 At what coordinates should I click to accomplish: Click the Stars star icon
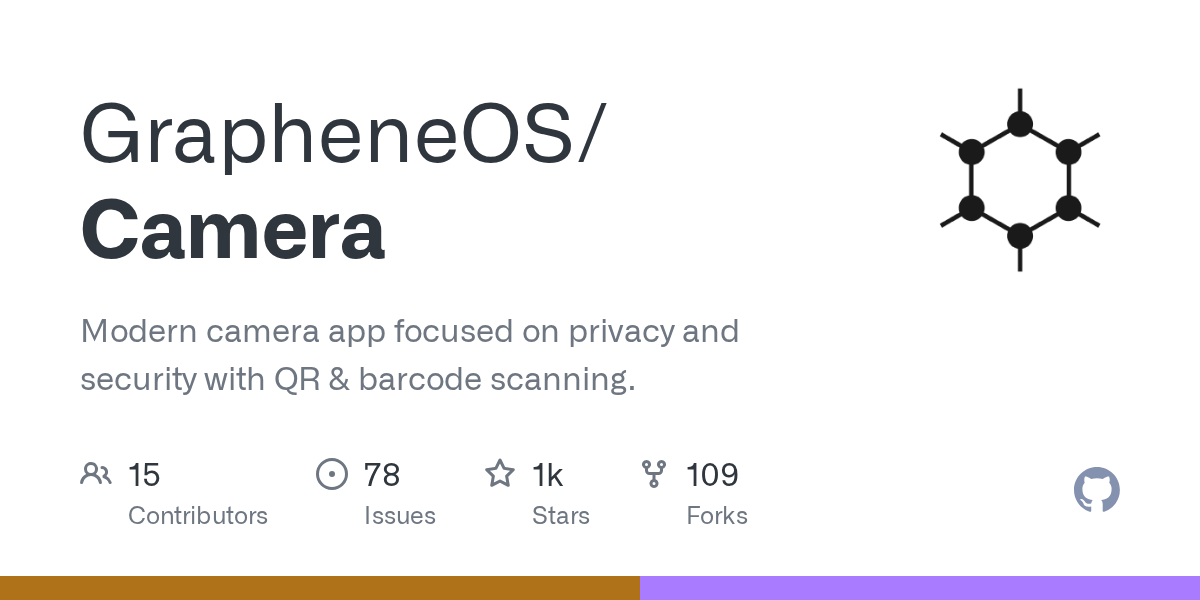(499, 474)
